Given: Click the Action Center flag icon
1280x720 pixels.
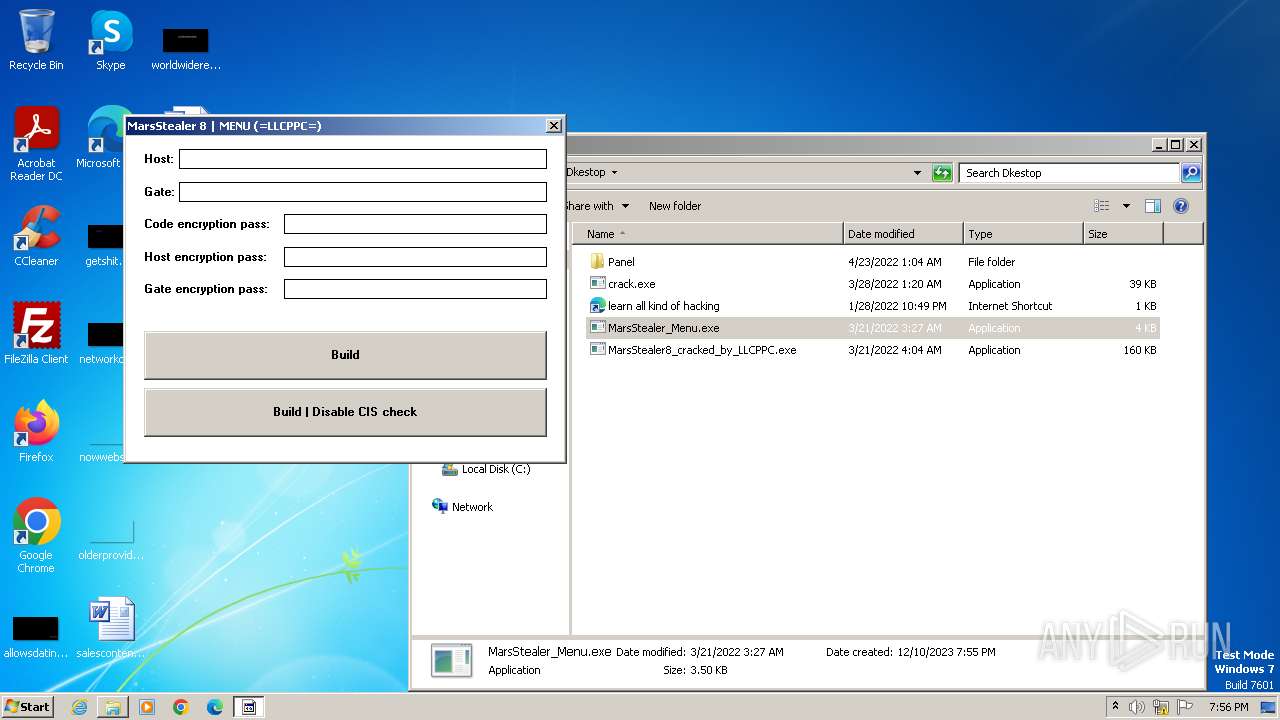Looking at the screenshot, I should point(1184,707).
